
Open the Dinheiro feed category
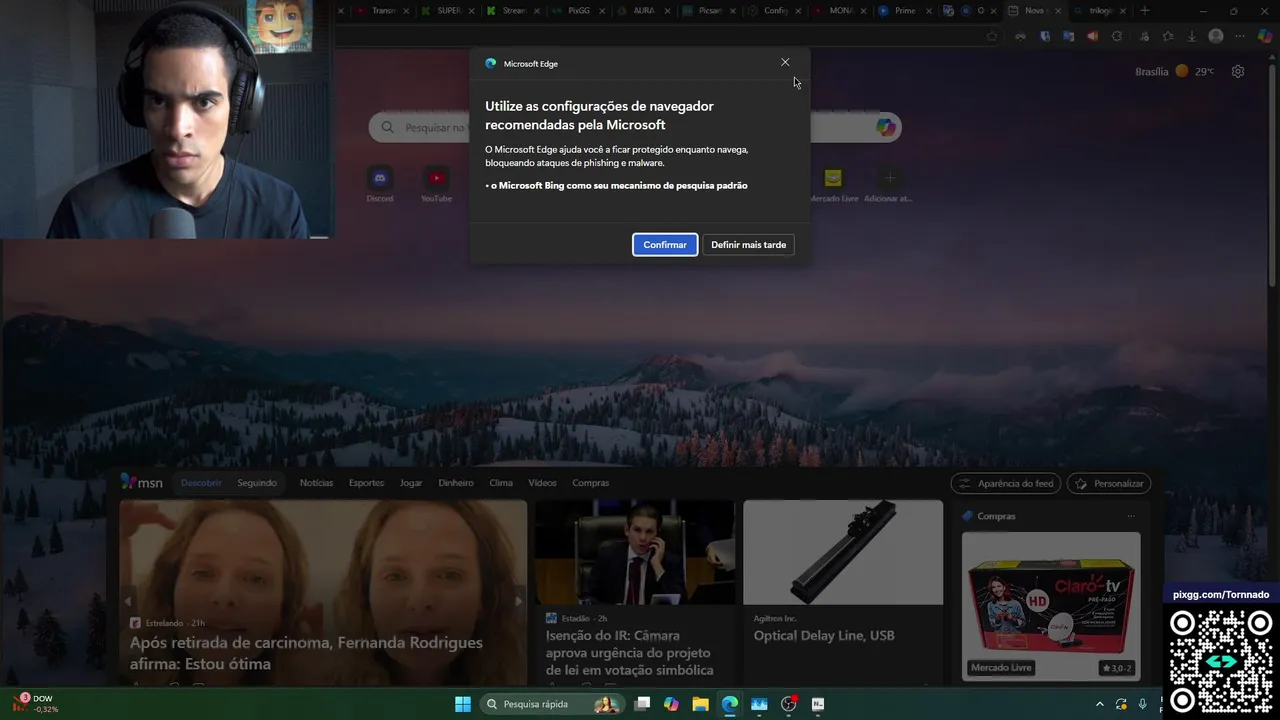456,483
